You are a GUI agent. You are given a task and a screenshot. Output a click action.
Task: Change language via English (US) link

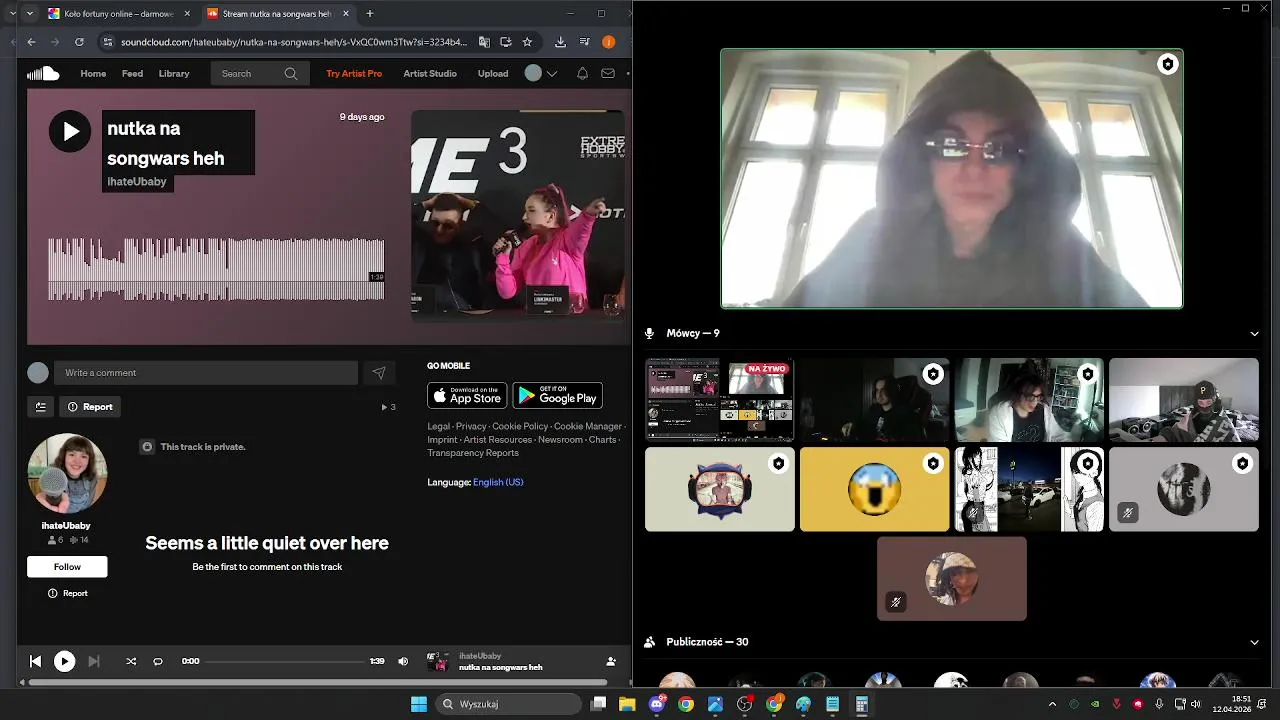498,482
